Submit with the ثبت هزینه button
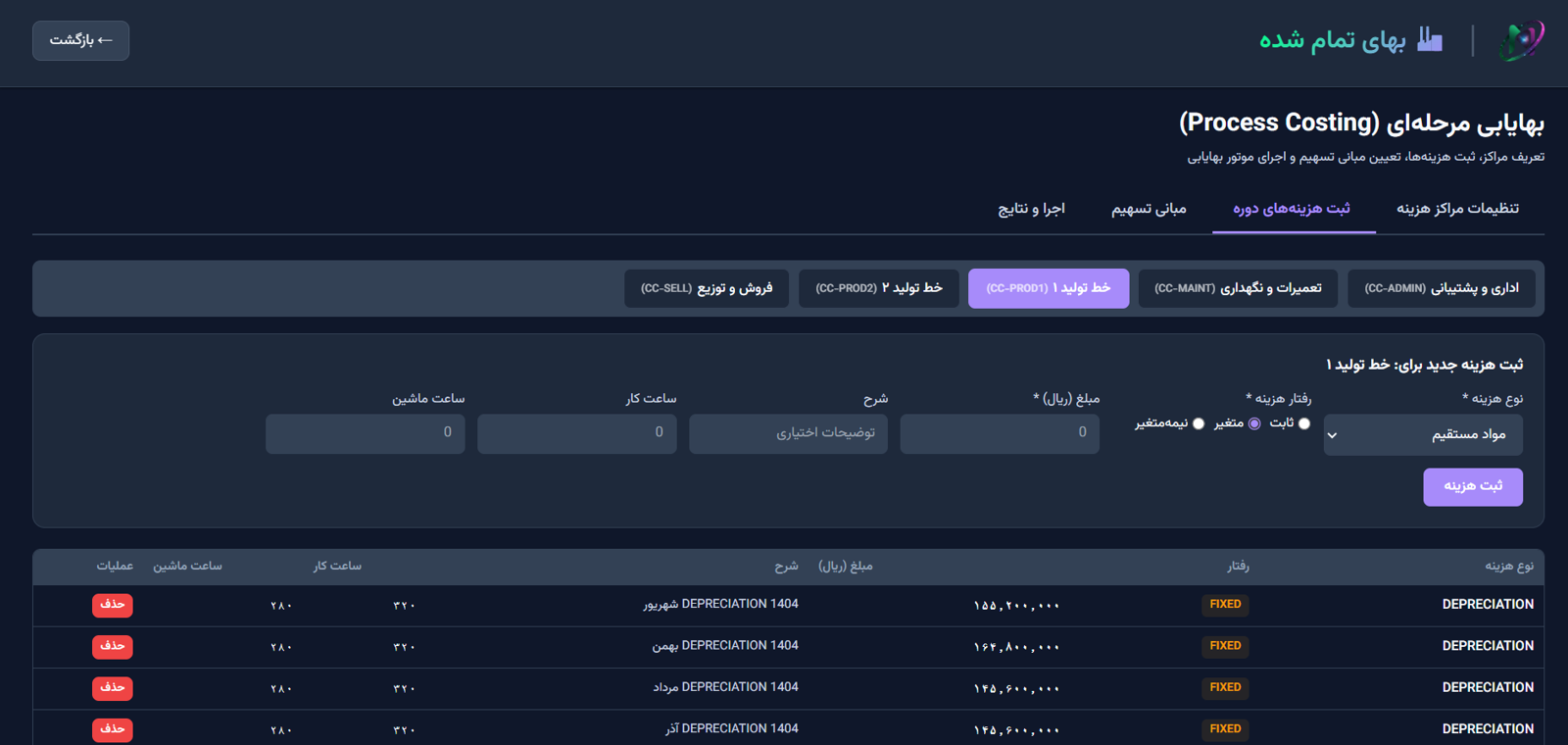1568x745 pixels. [x=1473, y=486]
